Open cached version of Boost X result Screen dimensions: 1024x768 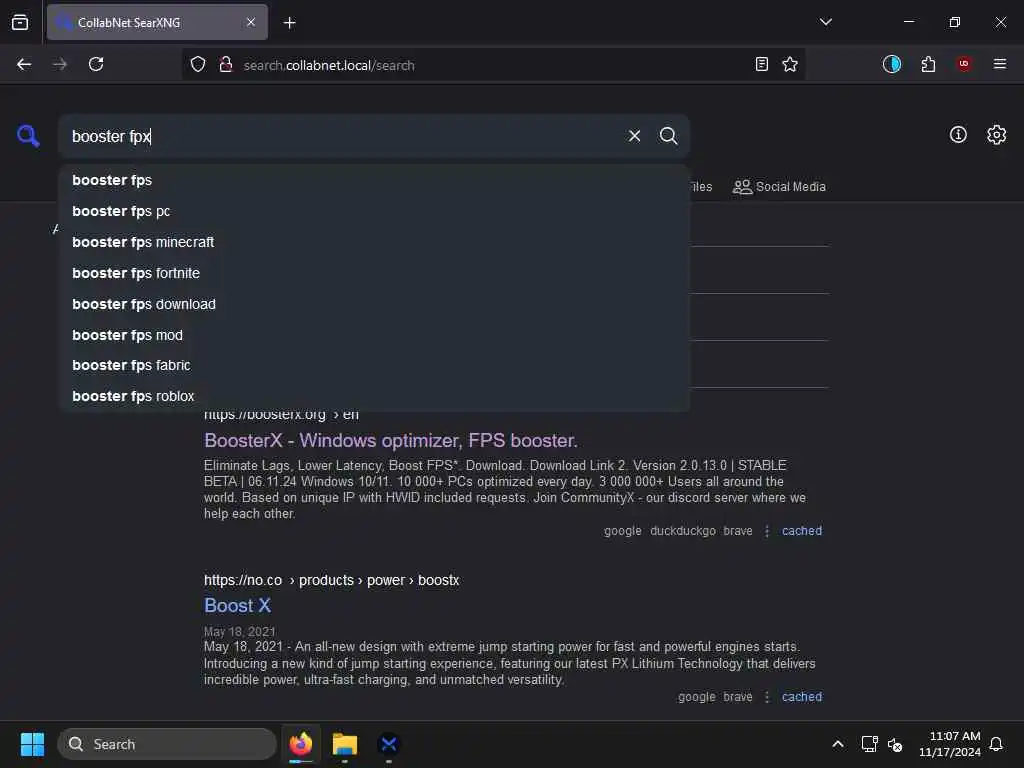click(x=802, y=697)
